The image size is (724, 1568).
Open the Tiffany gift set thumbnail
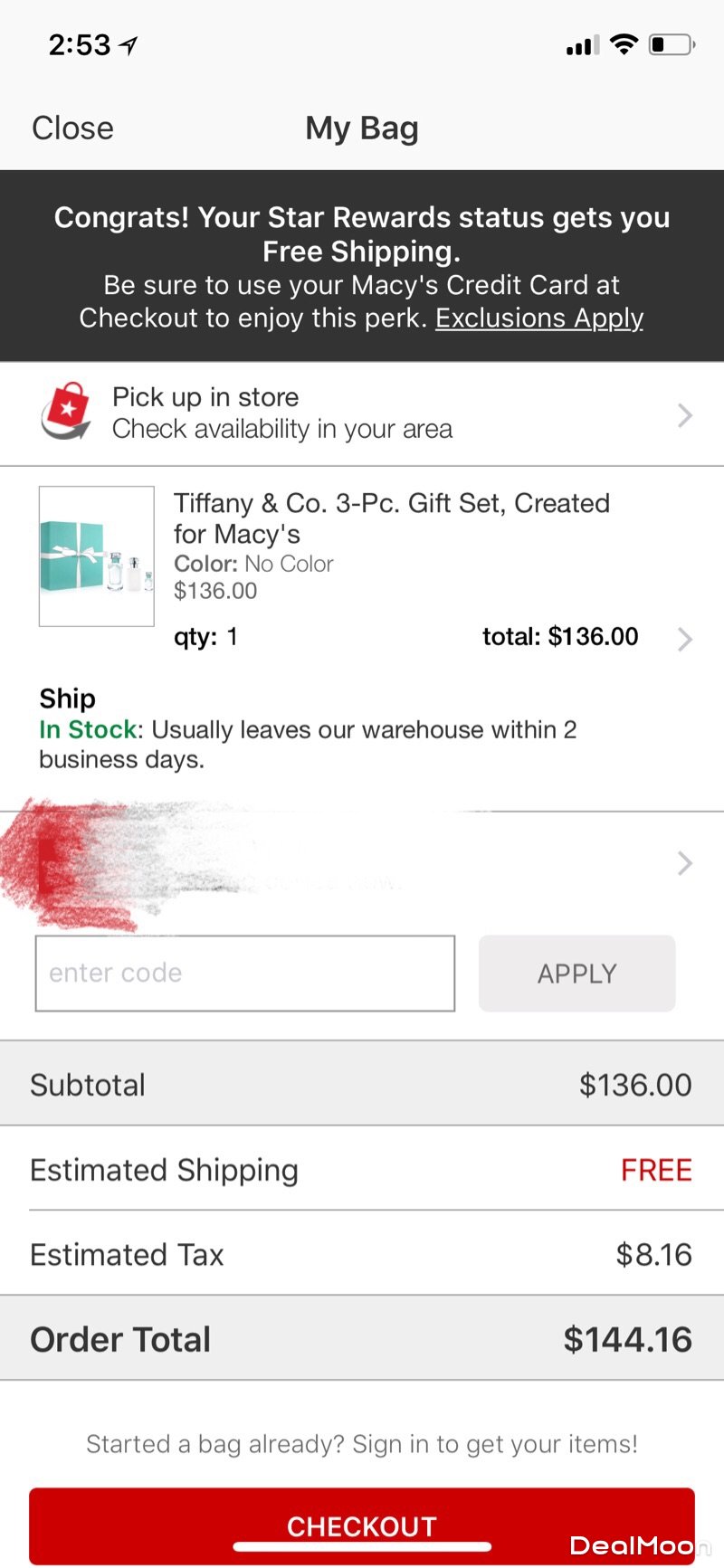(x=96, y=556)
